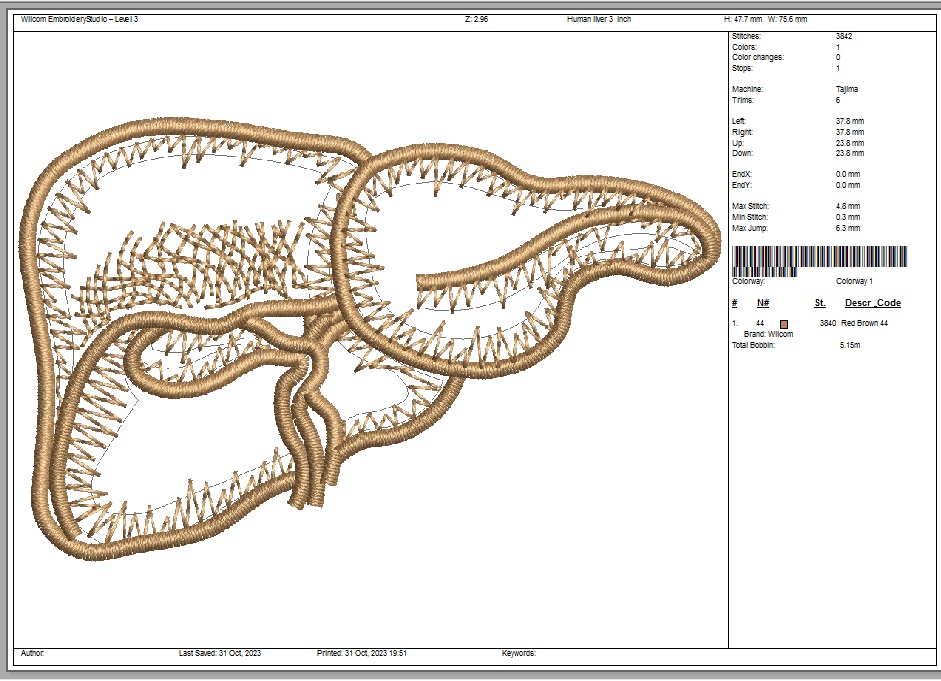Select the "N#" column header
The width and height of the screenshot is (941, 681).
click(x=763, y=303)
